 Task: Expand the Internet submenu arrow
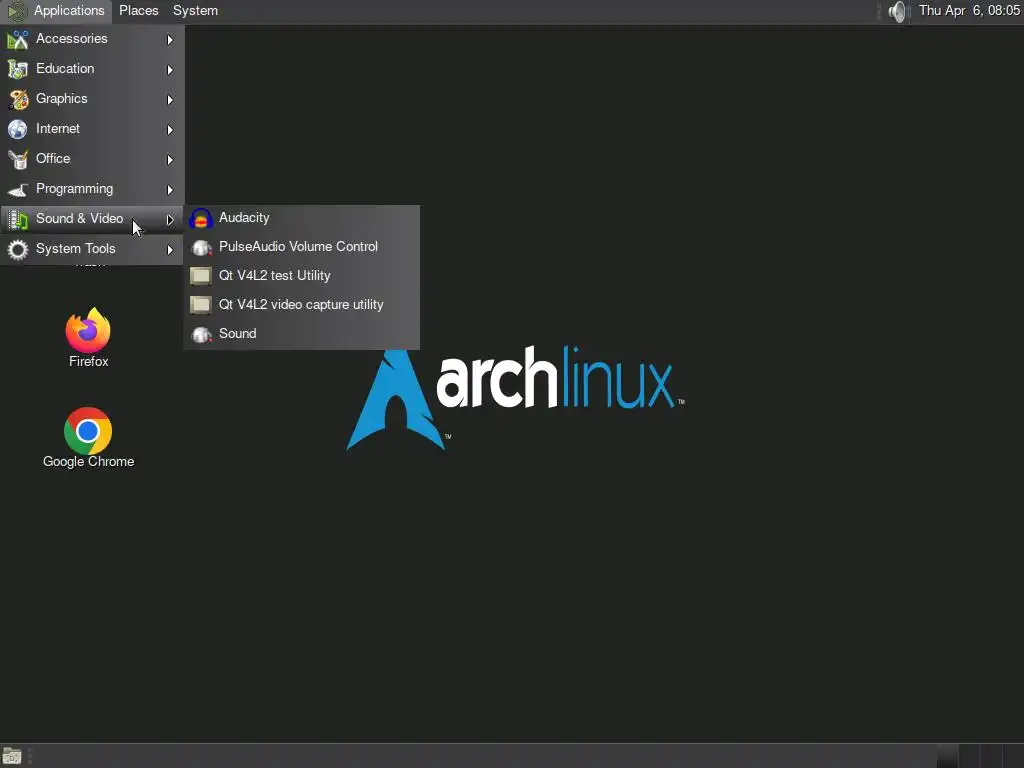pos(170,130)
